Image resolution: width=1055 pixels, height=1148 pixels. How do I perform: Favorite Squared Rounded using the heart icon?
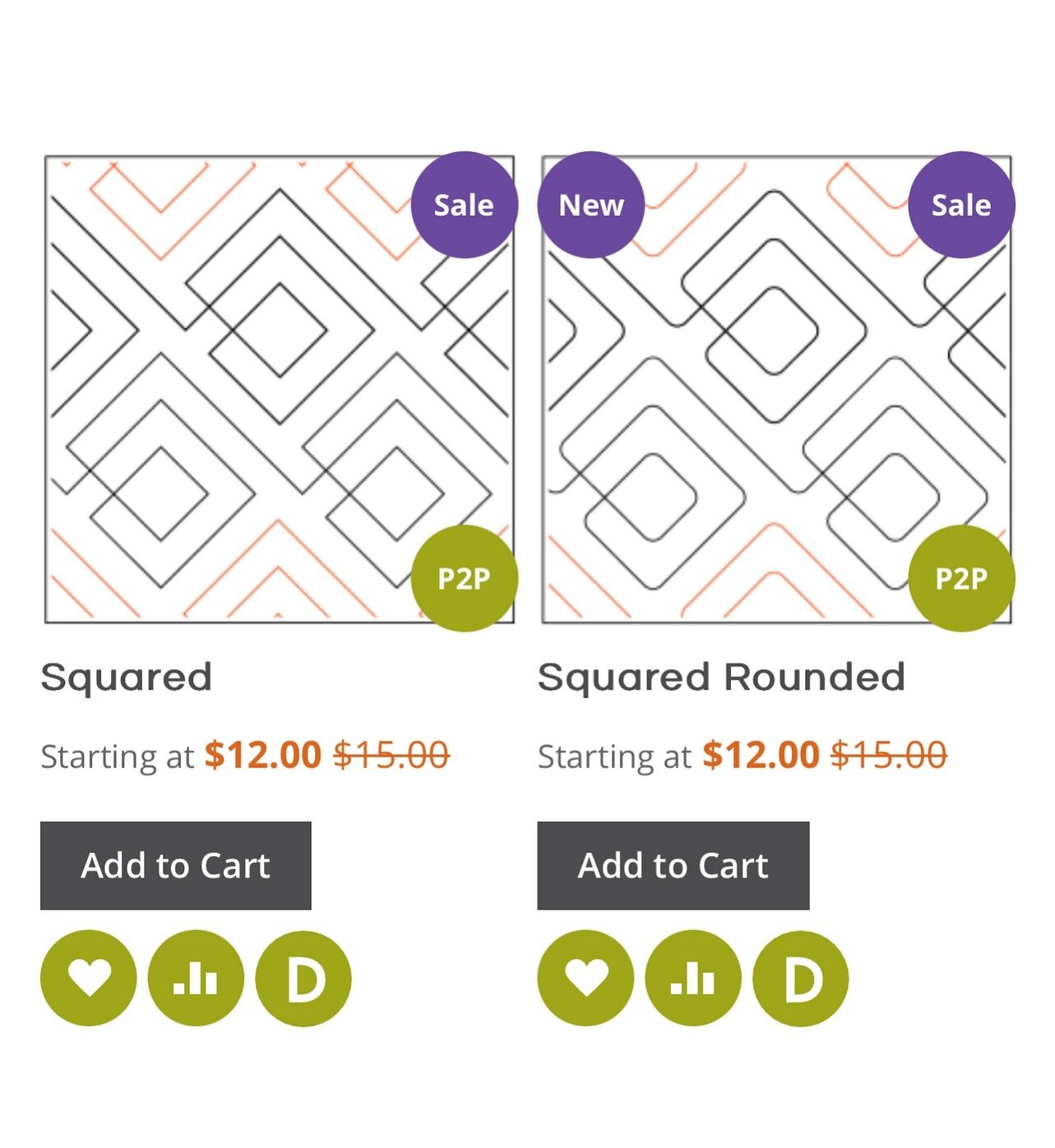pyautogui.click(x=585, y=978)
